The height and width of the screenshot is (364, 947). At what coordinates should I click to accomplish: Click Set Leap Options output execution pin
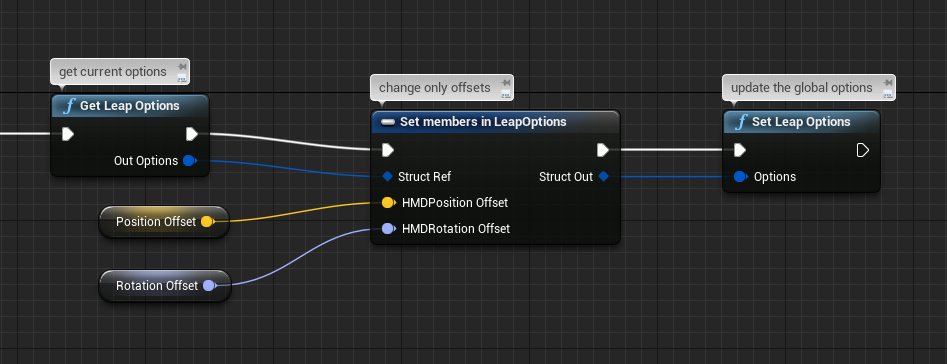point(863,150)
